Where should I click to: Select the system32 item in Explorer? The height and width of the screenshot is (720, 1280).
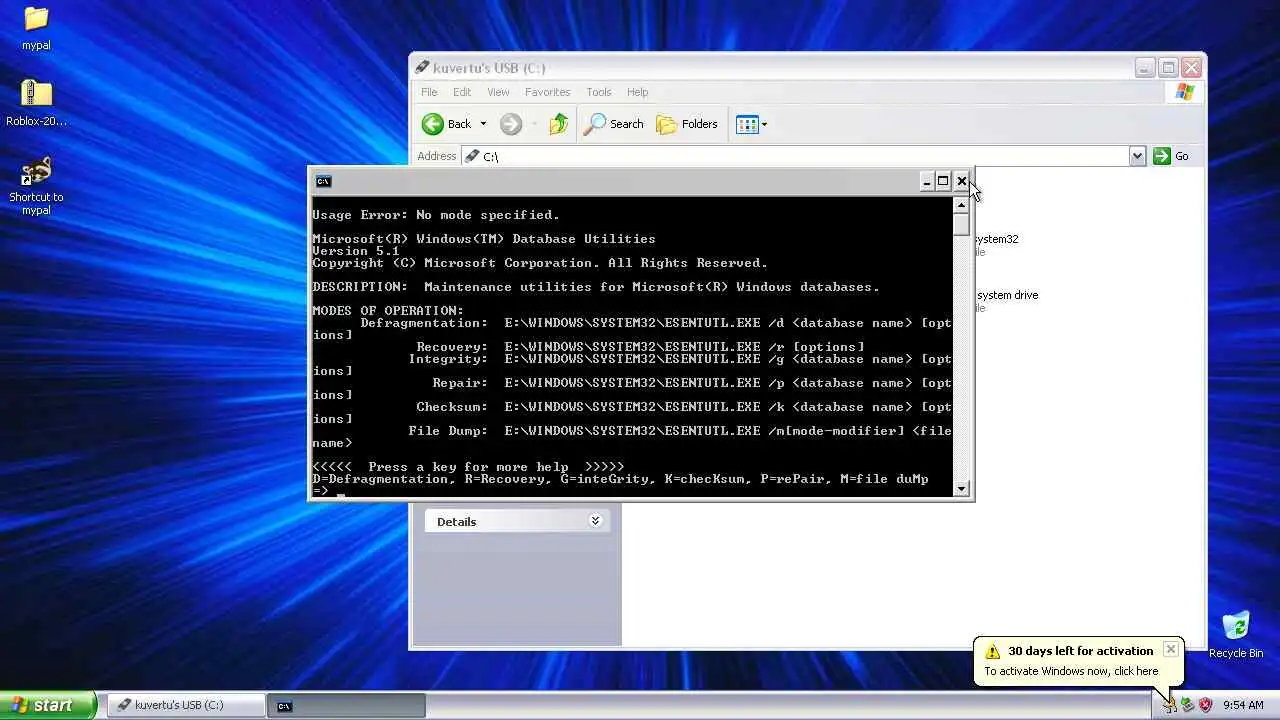click(997, 239)
